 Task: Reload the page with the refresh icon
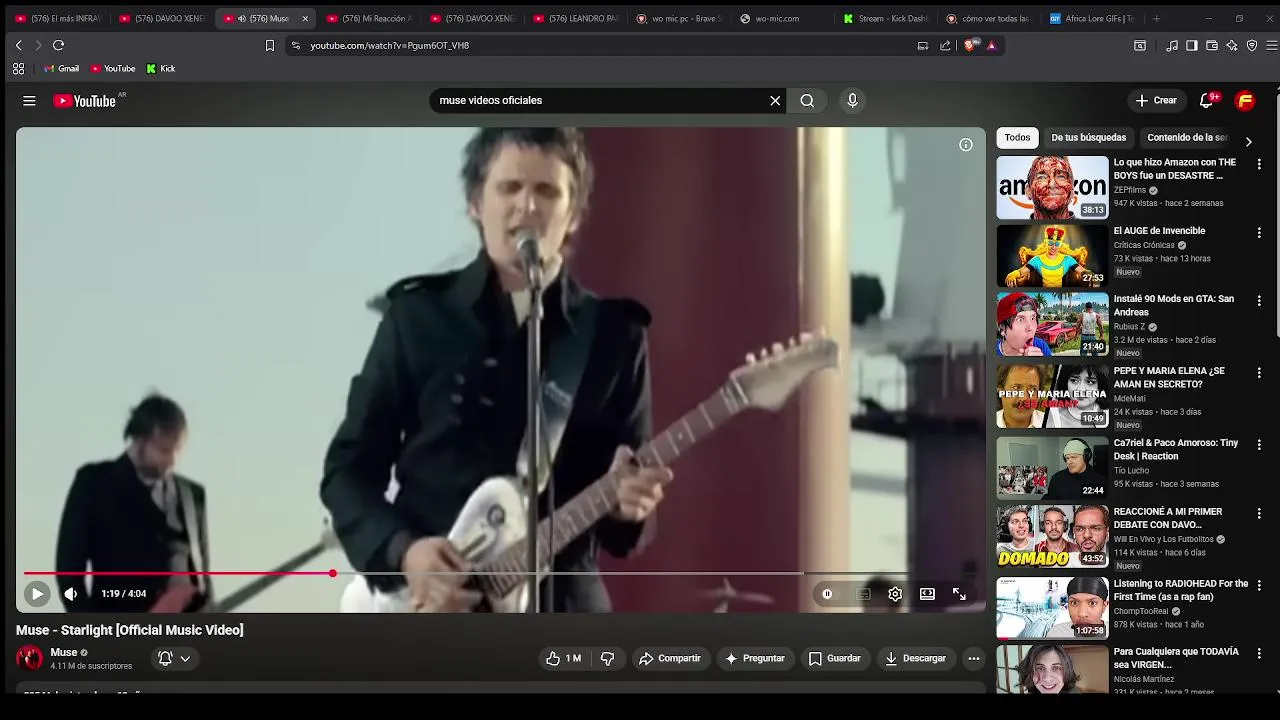point(58,45)
